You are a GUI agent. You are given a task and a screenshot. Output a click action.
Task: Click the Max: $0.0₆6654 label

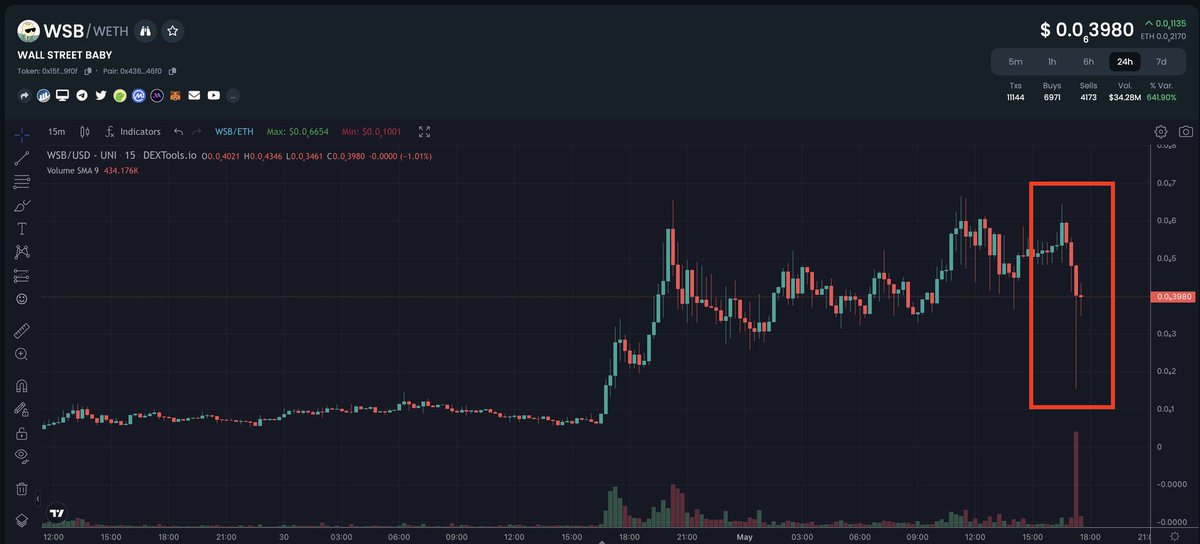pyautogui.click(x=299, y=132)
